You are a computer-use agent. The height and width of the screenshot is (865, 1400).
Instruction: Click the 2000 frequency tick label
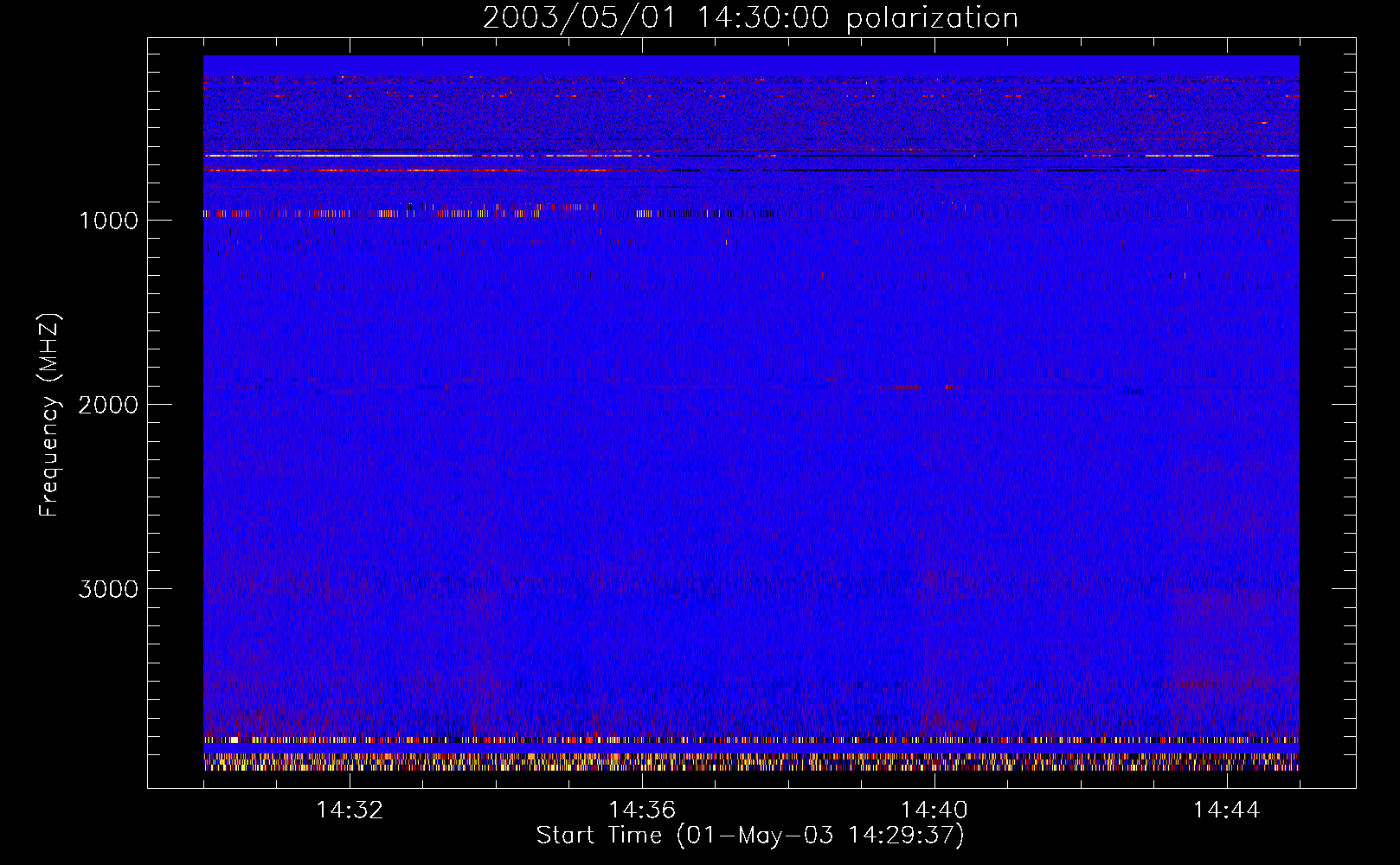pos(108,405)
